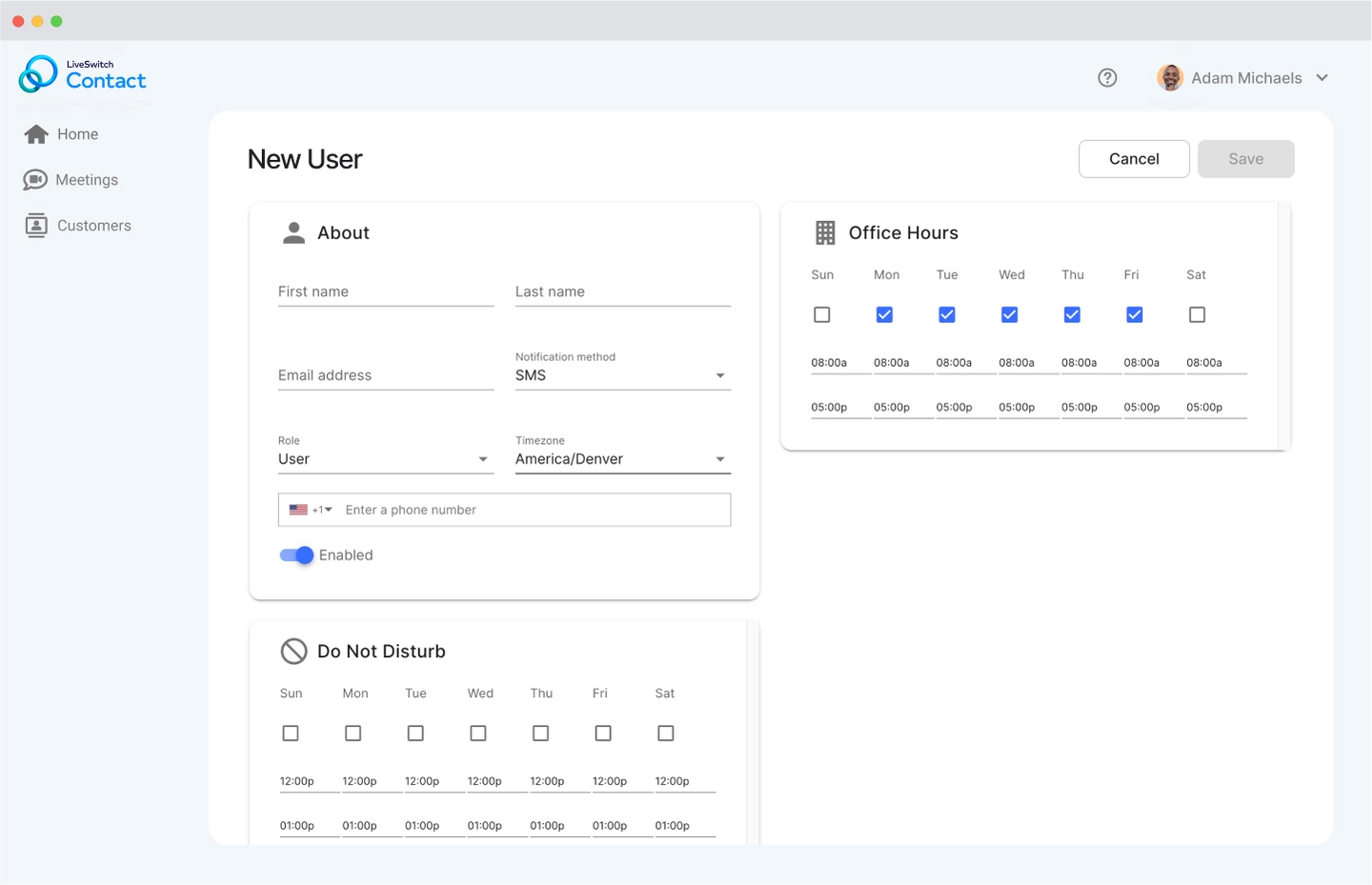Screen dimensions: 1372x885
Task: Check the Do Not Disturb Sat checkbox
Action: [666, 734]
